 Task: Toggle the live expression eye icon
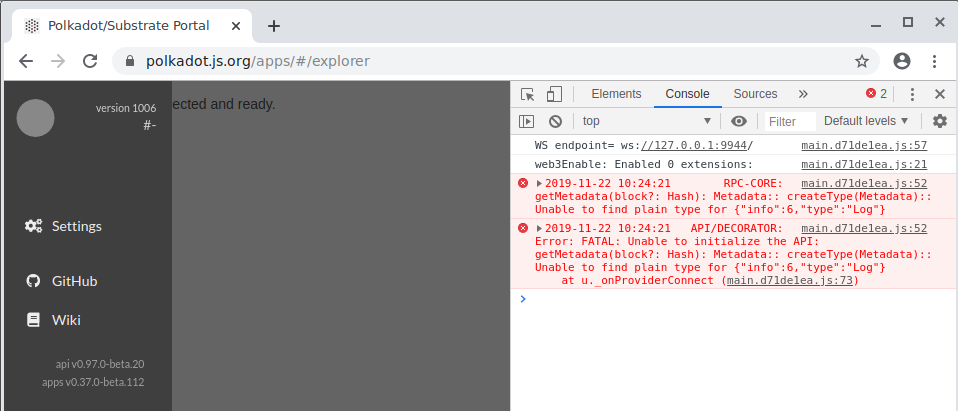click(739, 121)
